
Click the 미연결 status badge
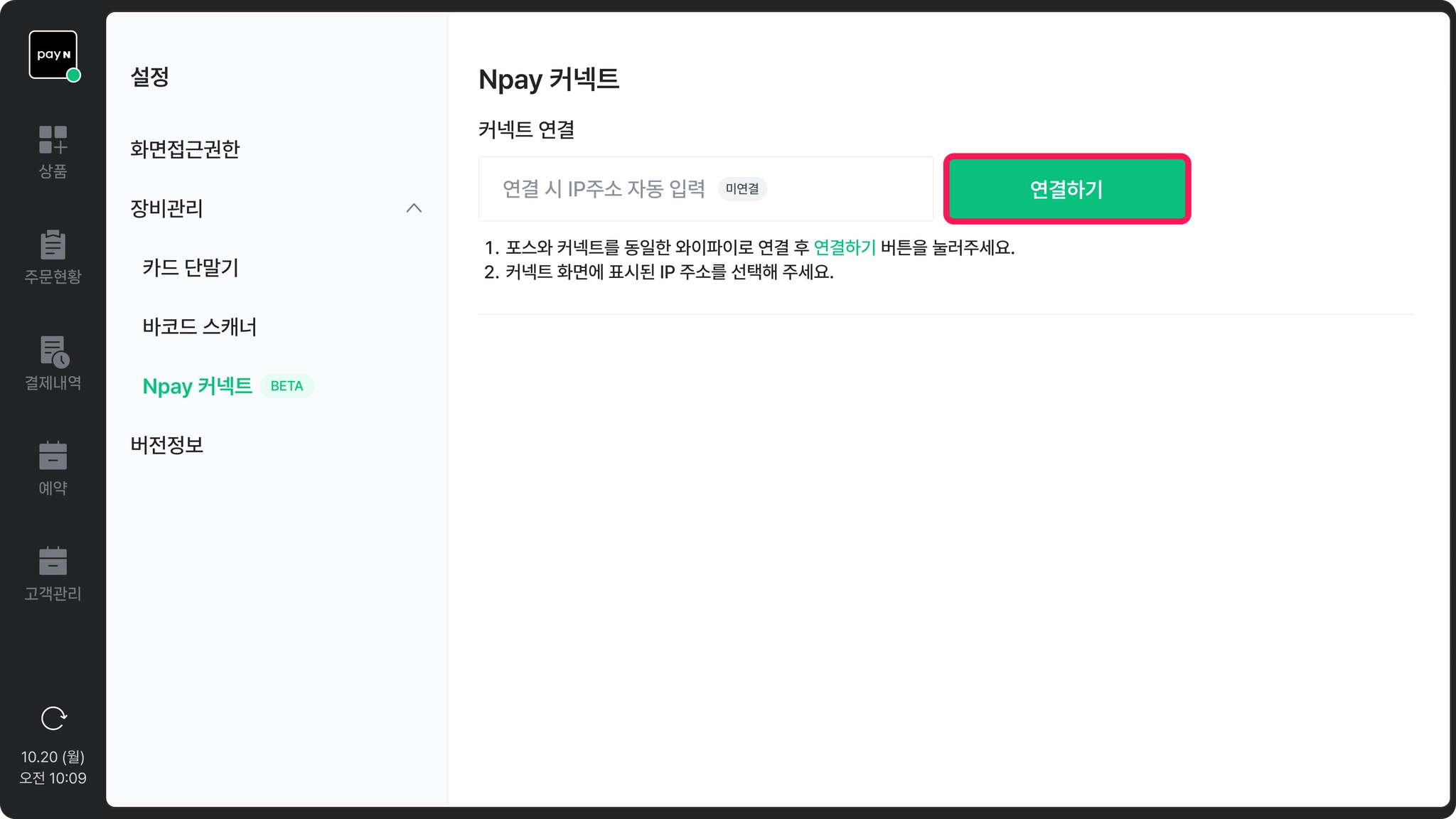(x=742, y=189)
